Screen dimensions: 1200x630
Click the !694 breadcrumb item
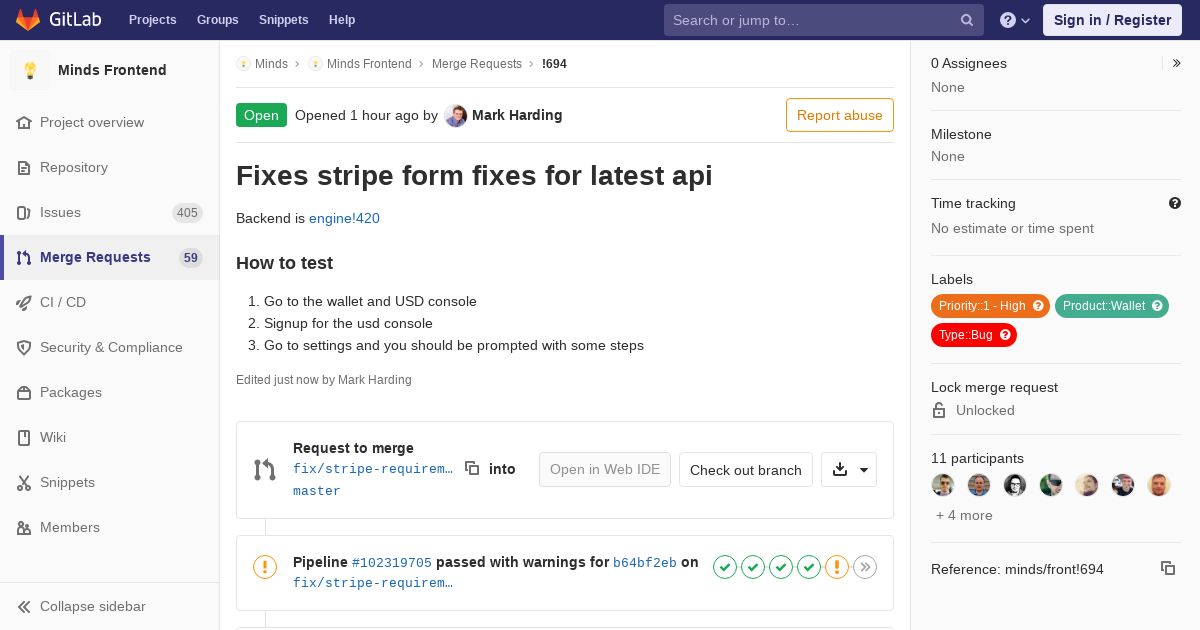click(554, 64)
